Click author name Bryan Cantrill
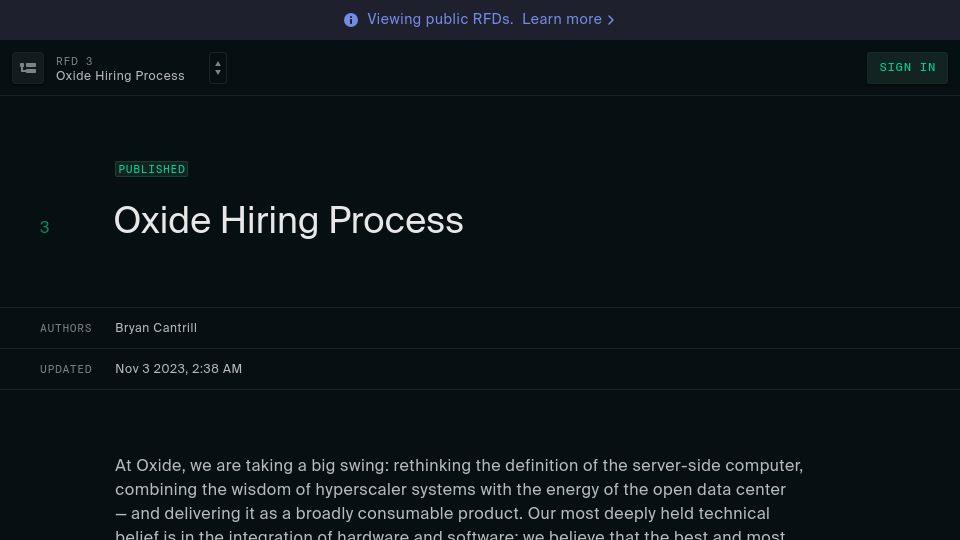 [156, 328]
